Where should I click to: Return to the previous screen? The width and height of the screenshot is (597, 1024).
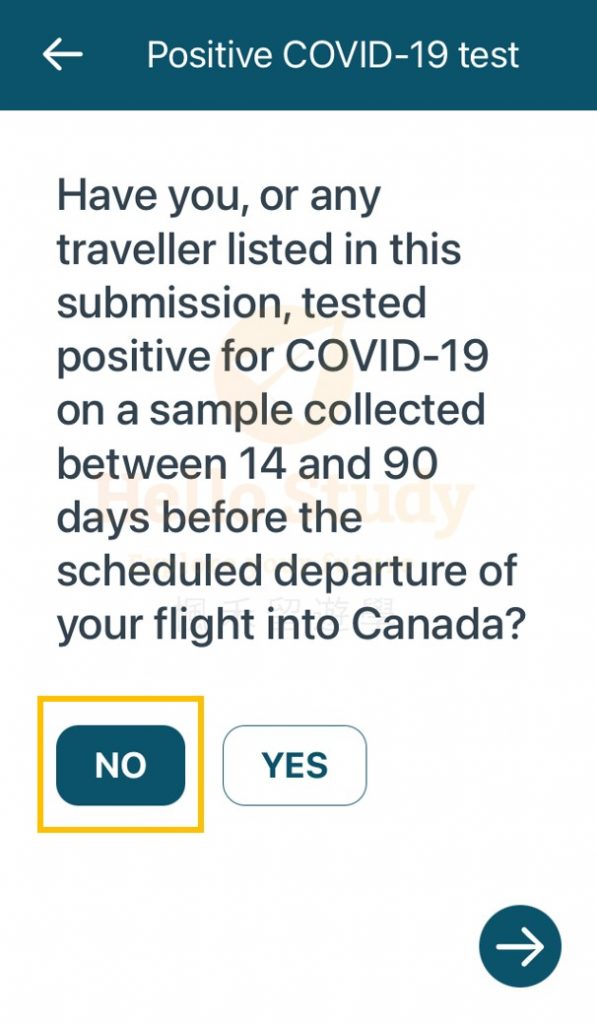[62, 54]
